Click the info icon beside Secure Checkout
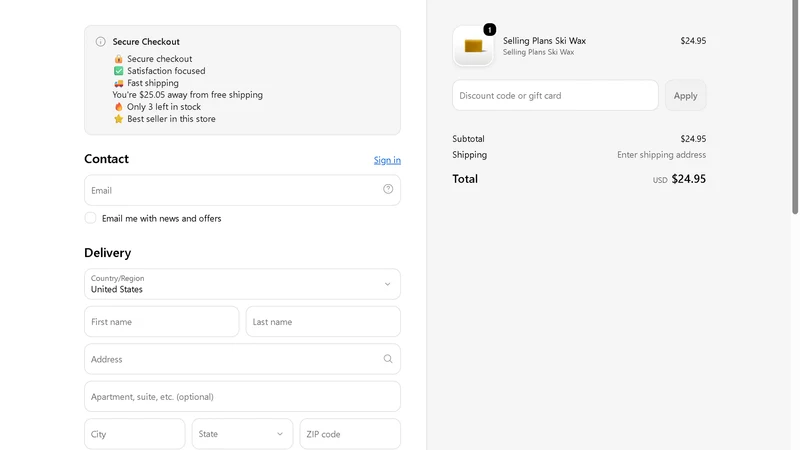This screenshot has height=450, width=800. [x=101, y=42]
